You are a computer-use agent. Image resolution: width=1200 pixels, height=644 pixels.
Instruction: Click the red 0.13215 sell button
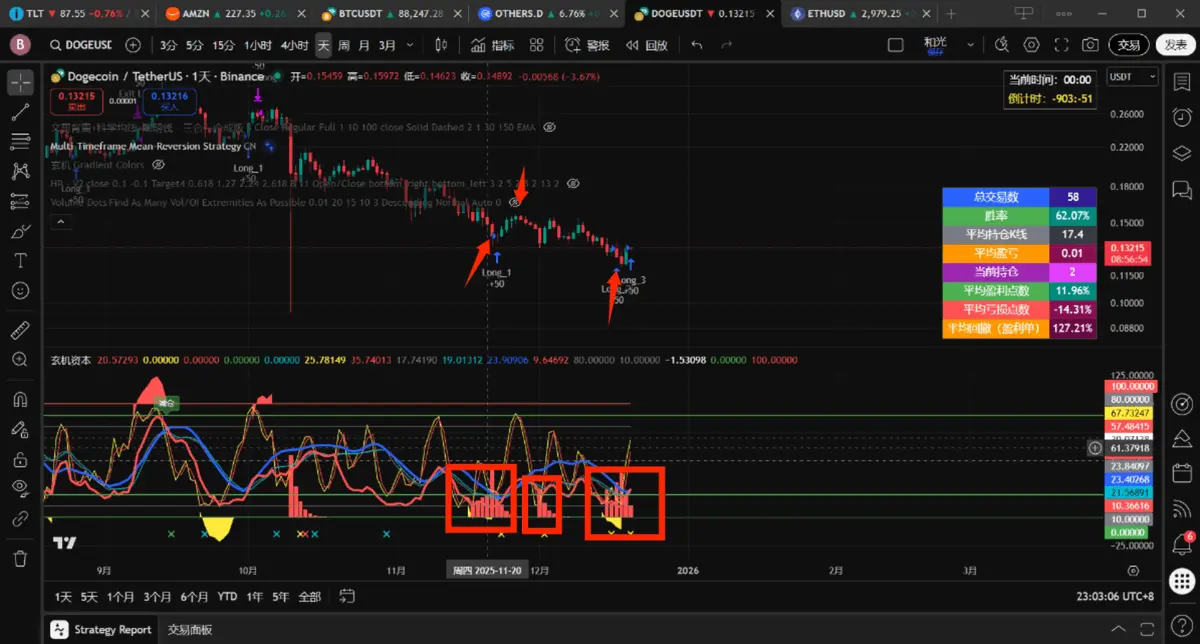76,100
